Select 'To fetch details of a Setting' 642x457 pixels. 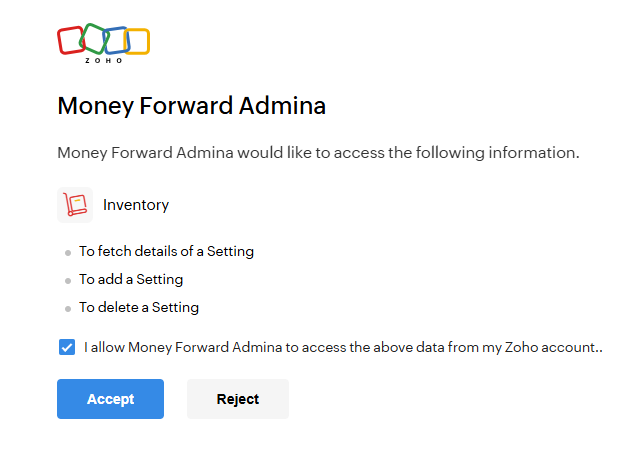click(166, 251)
